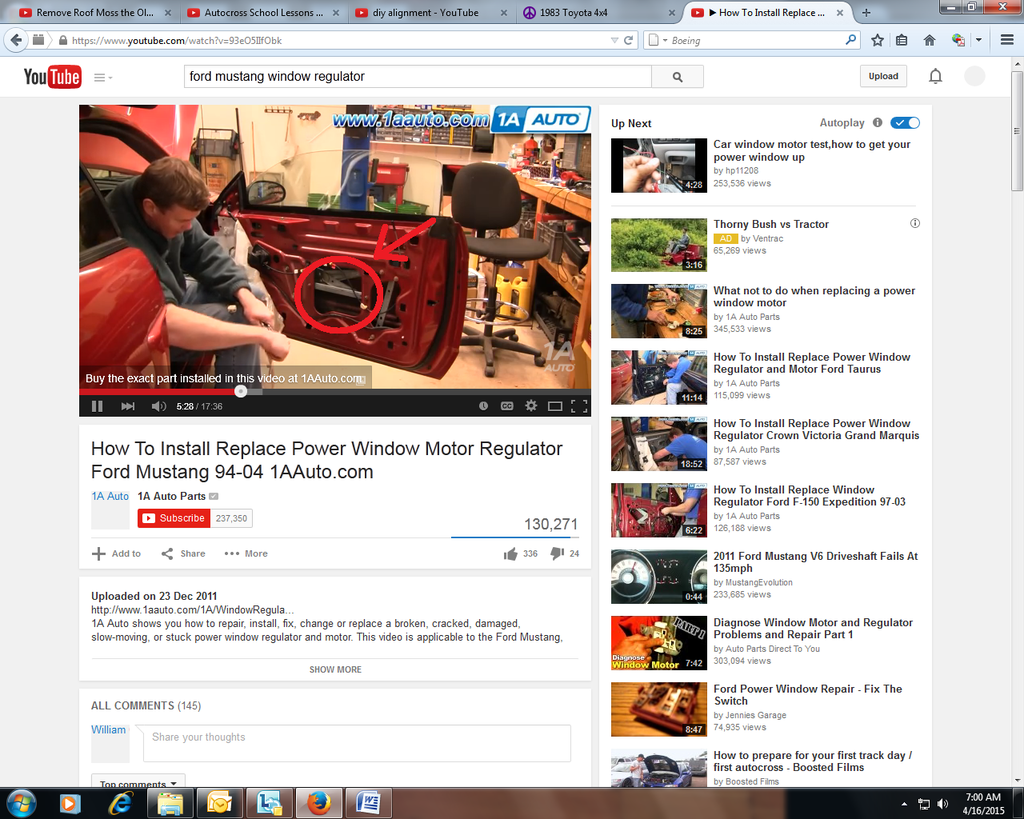Enter fullscreen video mode
The width and height of the screenshot is (1024, 819).
[x=579, y=406]
